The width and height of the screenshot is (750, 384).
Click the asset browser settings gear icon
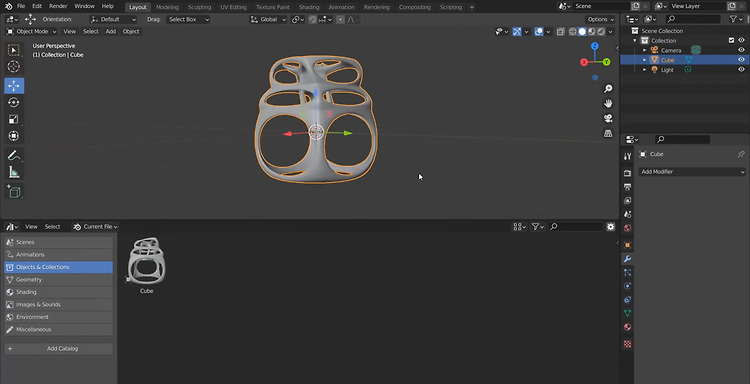pos(610,227)
